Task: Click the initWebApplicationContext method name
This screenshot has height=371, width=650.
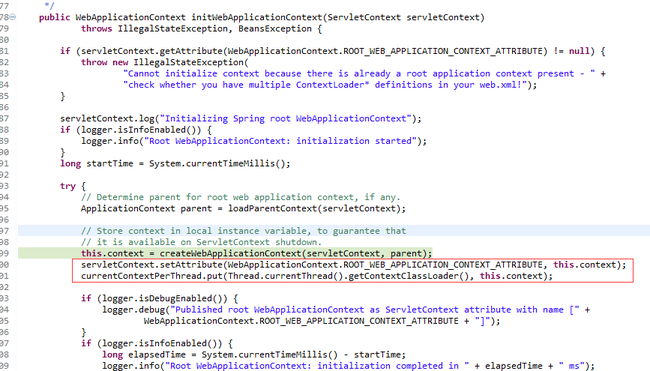Action: coord(257,17)
